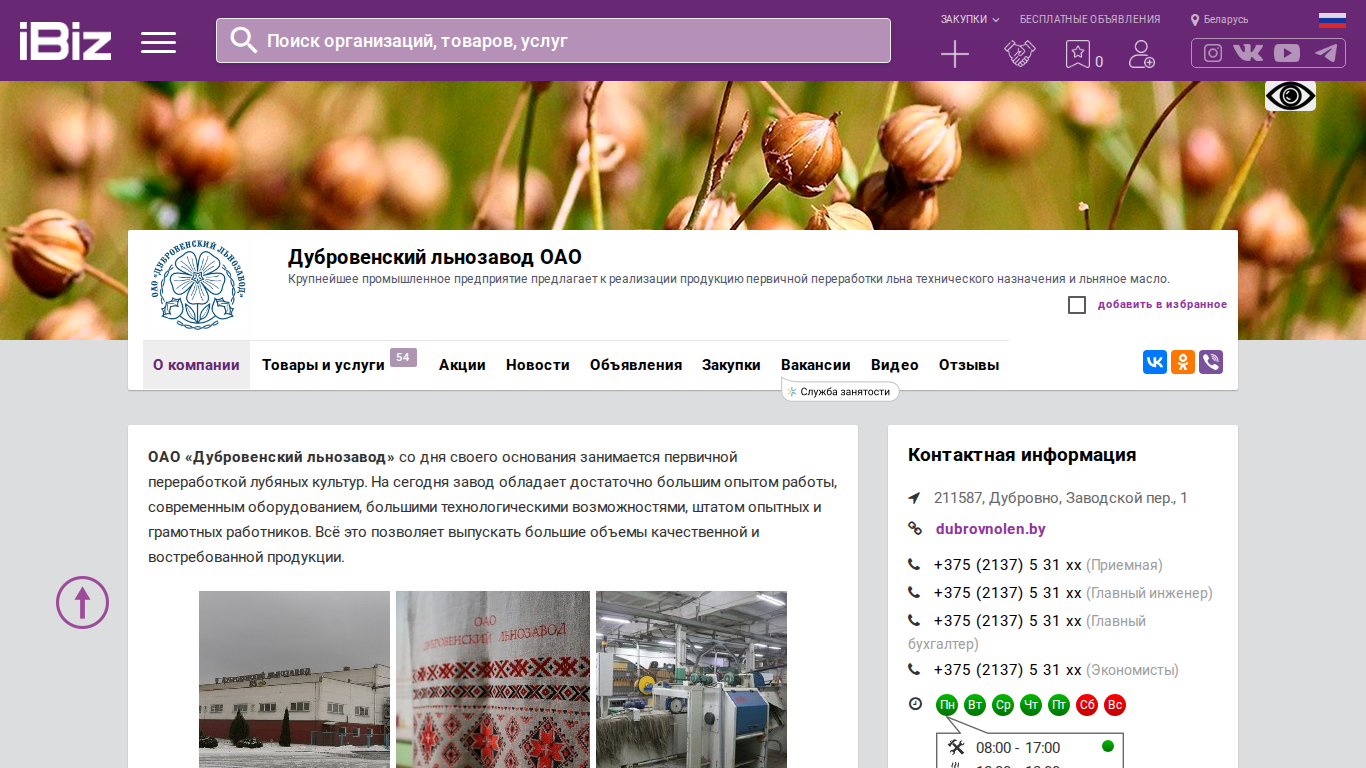Click the '54' products count badge
This screenshot has width=1366, height=768.
403,357
